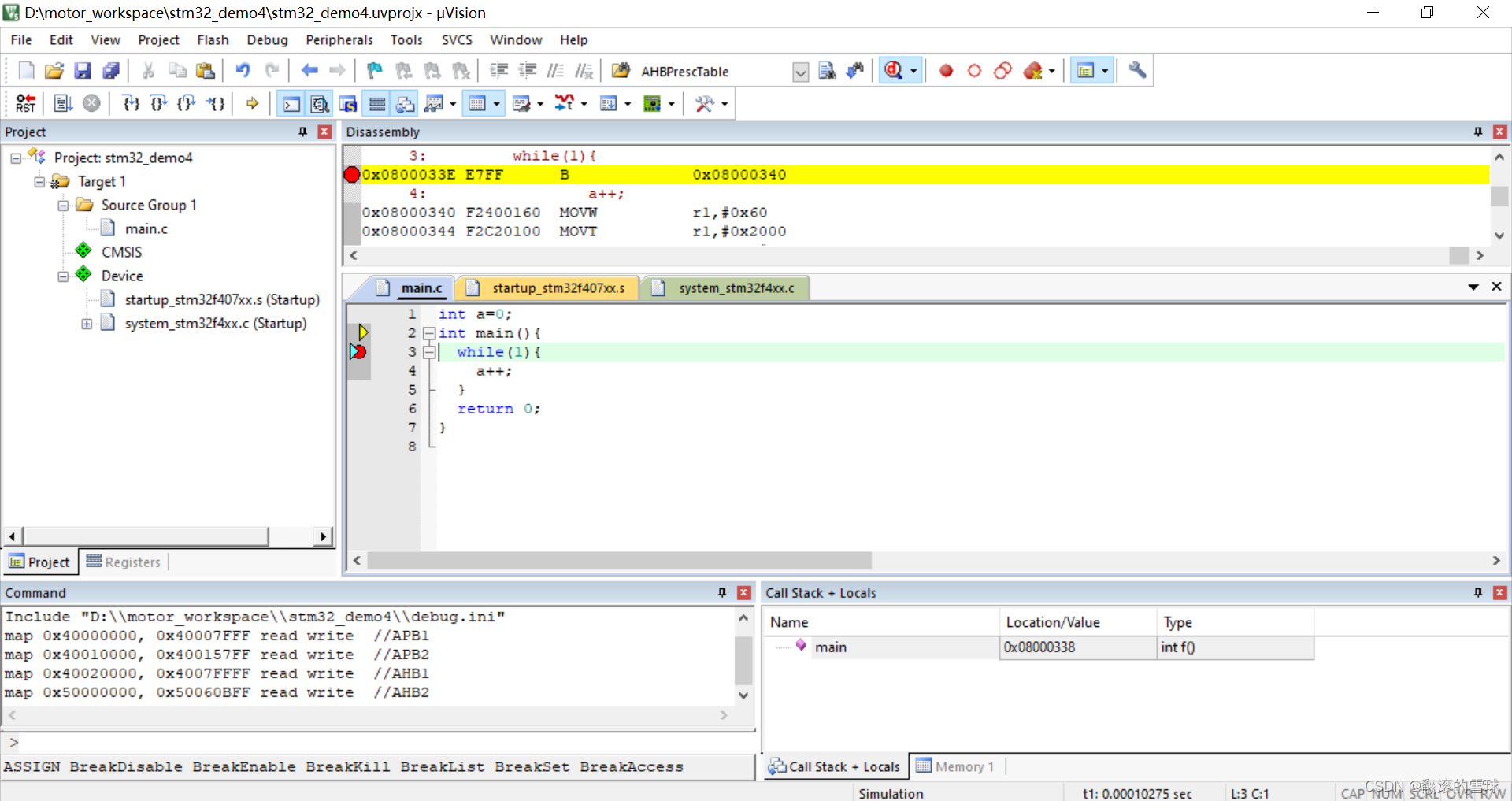Open the Memory 1 tab
Viewport: 1512px width, 801px height.
(x=955, y=766)
